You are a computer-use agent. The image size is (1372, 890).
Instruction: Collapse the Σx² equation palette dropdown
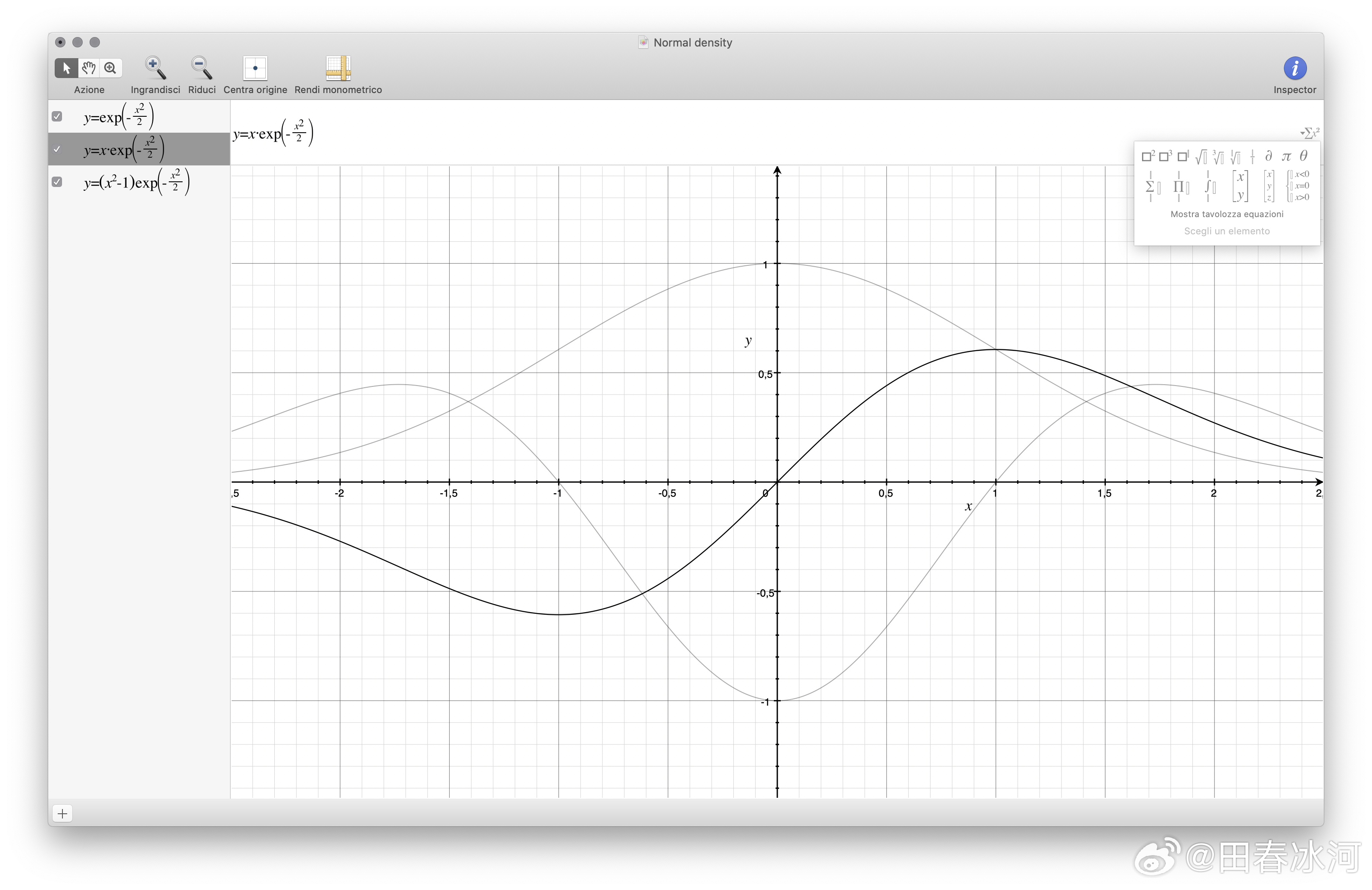[1309, 133]
